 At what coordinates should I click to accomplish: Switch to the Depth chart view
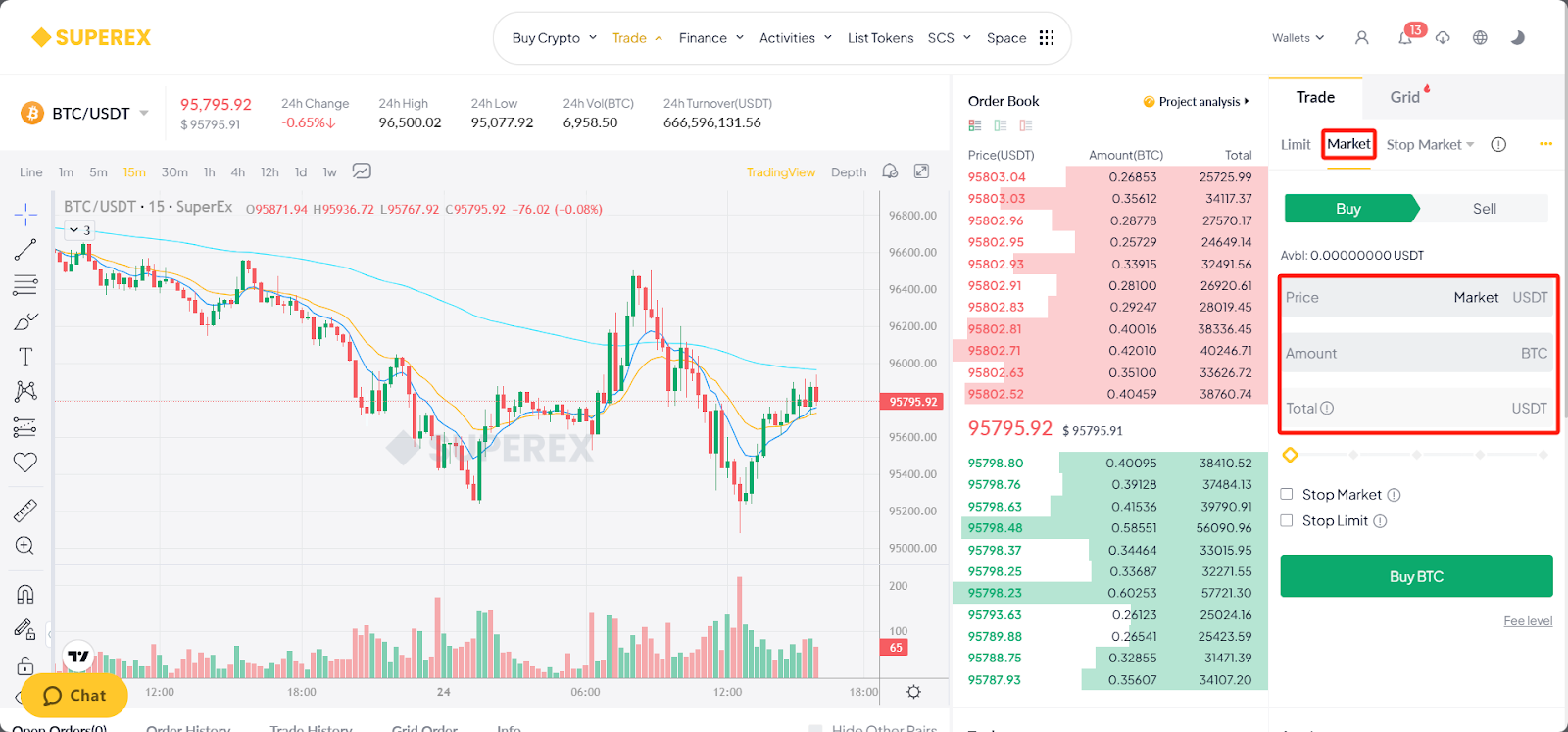click(849, 171)
